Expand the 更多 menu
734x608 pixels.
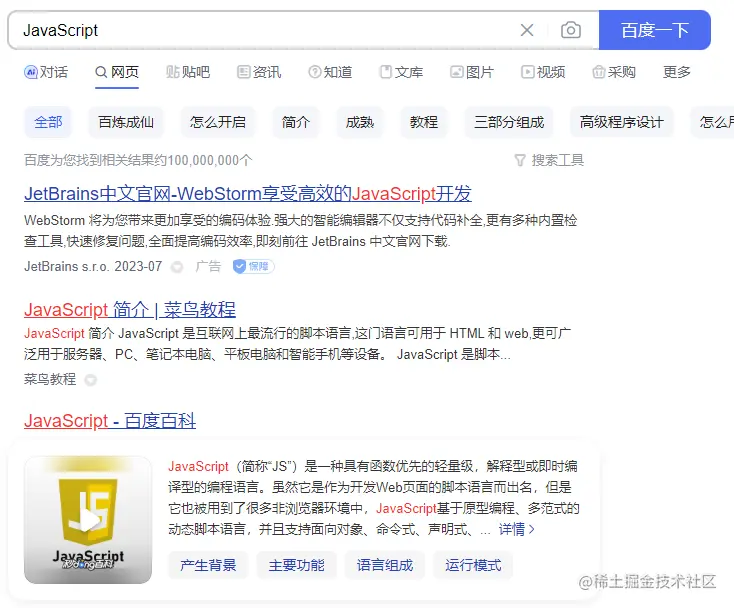677,72
